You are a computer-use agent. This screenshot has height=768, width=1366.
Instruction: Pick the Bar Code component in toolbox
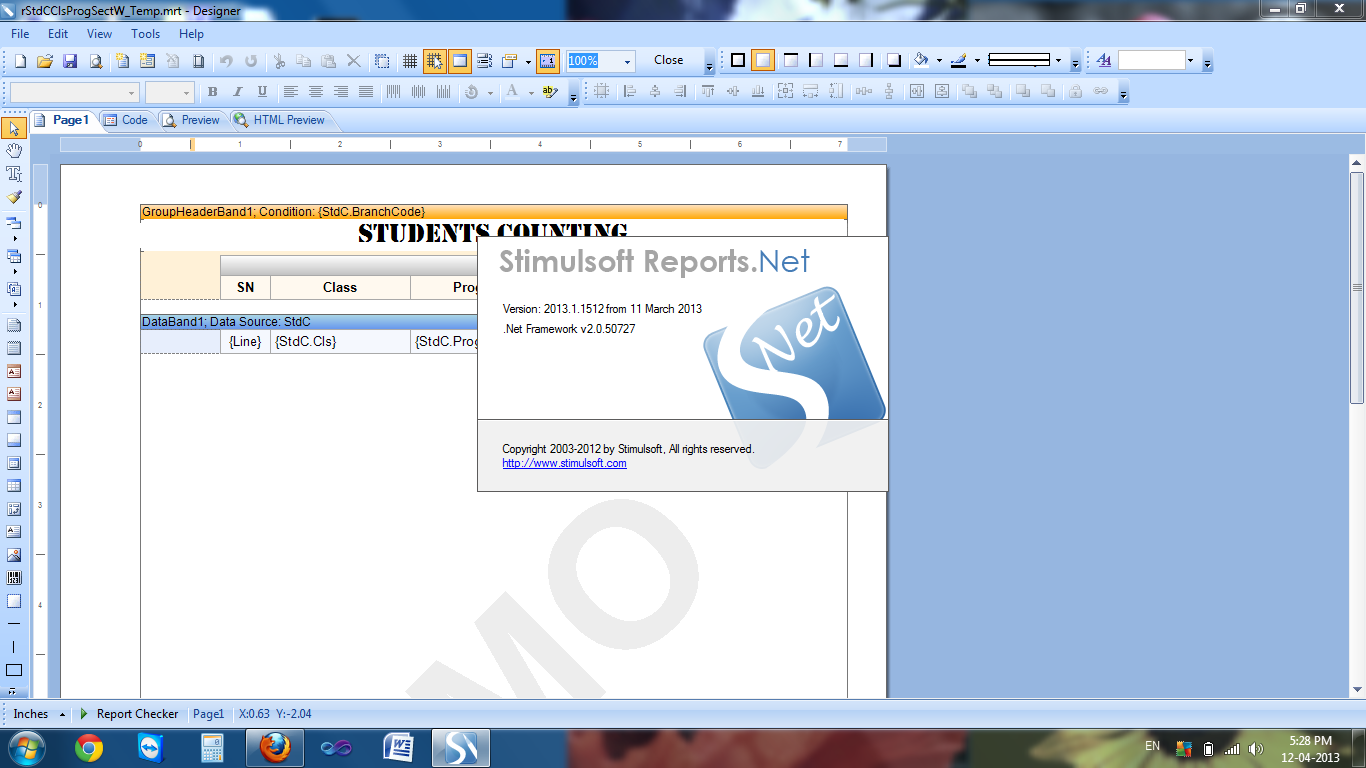(14, 578)
